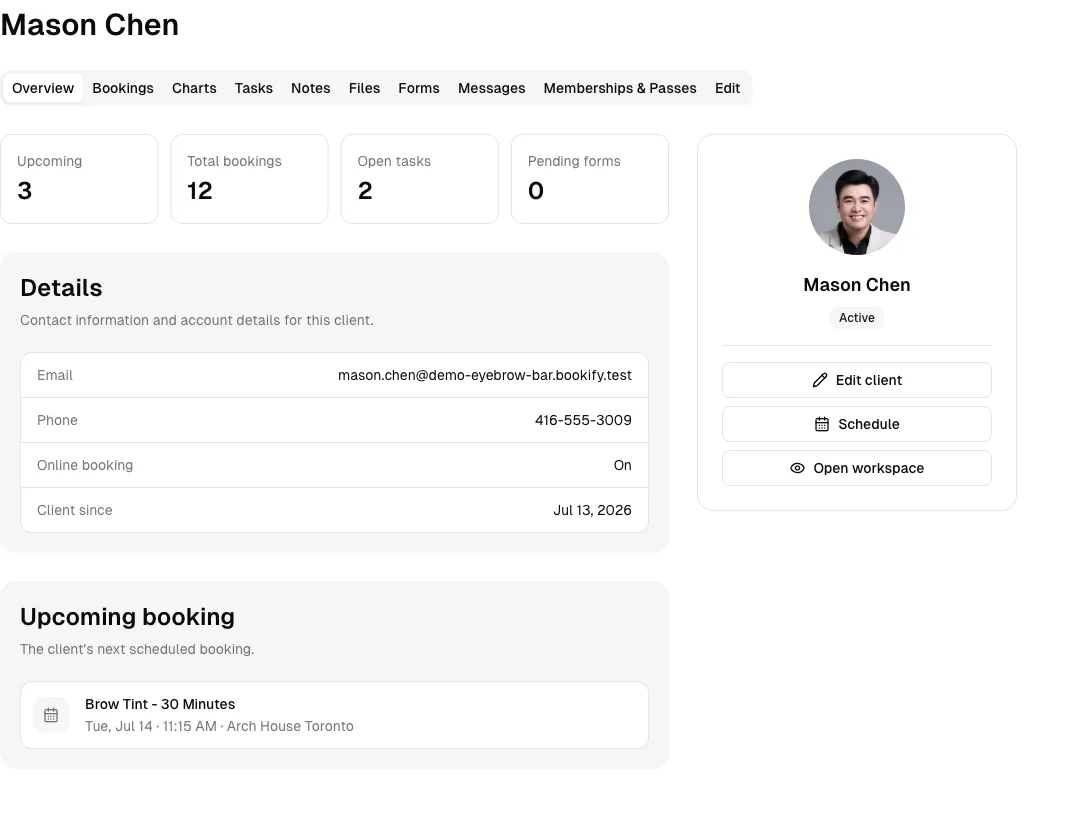Open Memberships & Passes tab

click(620, 88)
